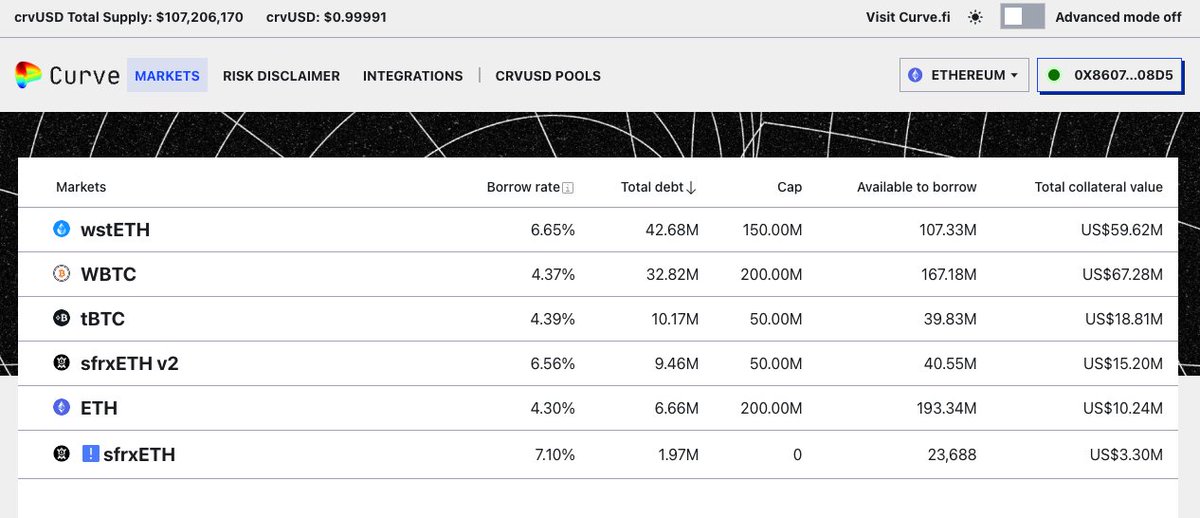
Task: Open the ETHEREUM network dropdown
Action: pyautogui.click(x=964, y=75)
